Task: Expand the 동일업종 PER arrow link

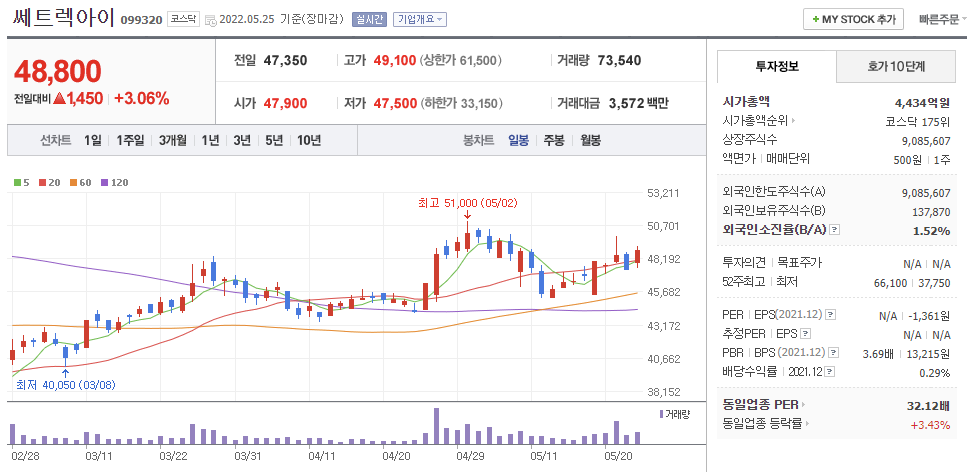Action: [x=764, y=405]
